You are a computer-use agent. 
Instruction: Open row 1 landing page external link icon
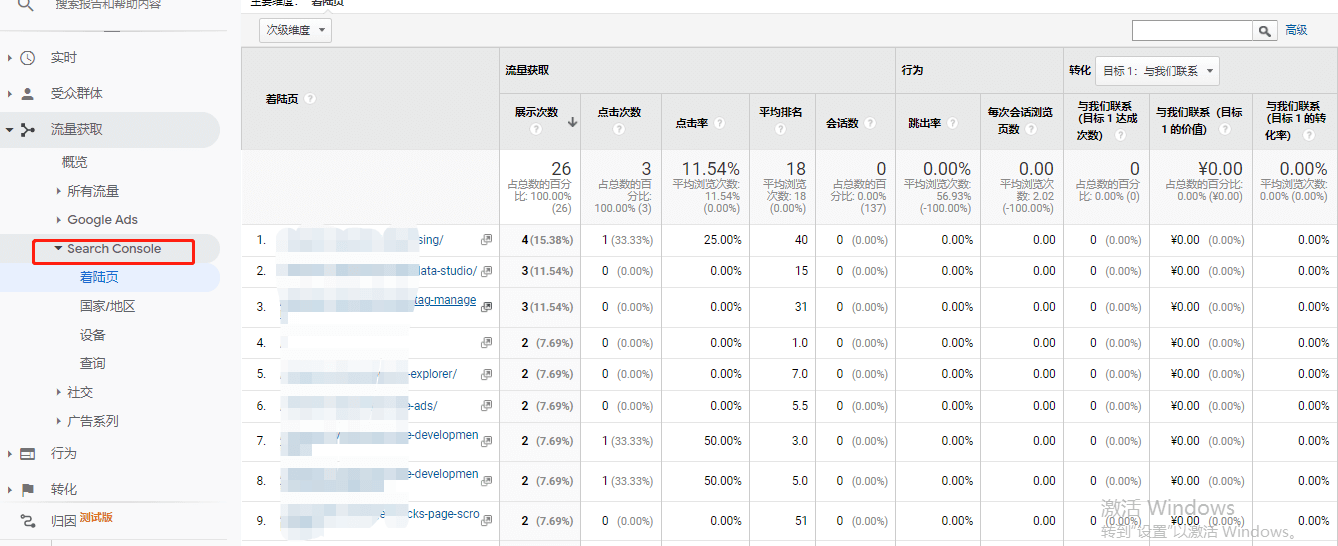point(486,240)
